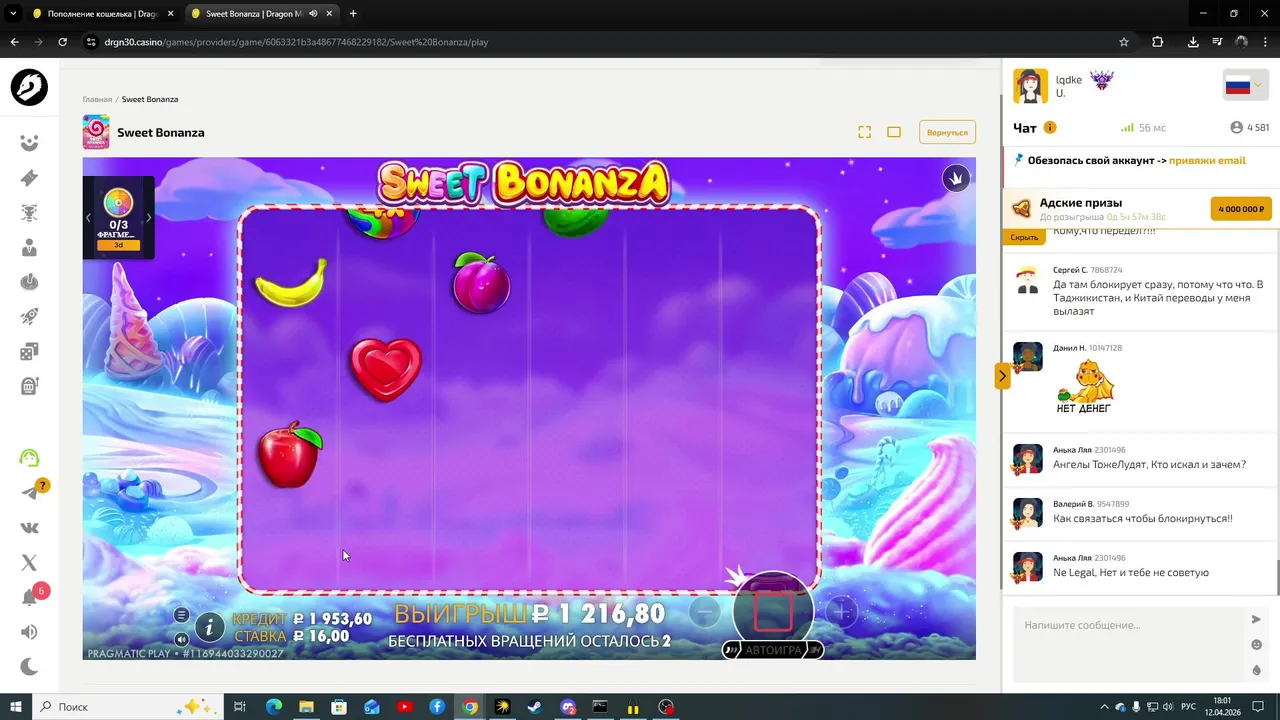Reload the page in browser toolbar
Screen dimensions: 1280x720
(x=63, y=42)
